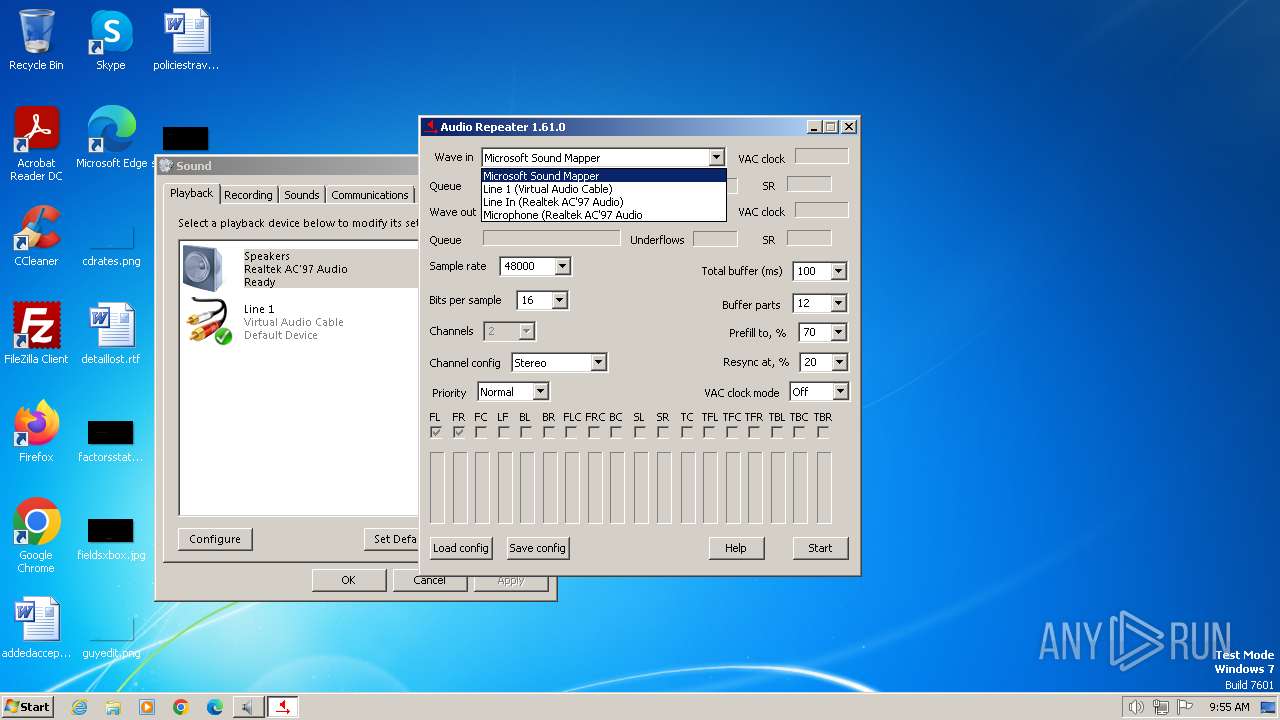Image resolution: width=1280 pixels, height=720 pixels.
Task: Open the Recycle Bin desktop icon
Action: click(36, 40)
